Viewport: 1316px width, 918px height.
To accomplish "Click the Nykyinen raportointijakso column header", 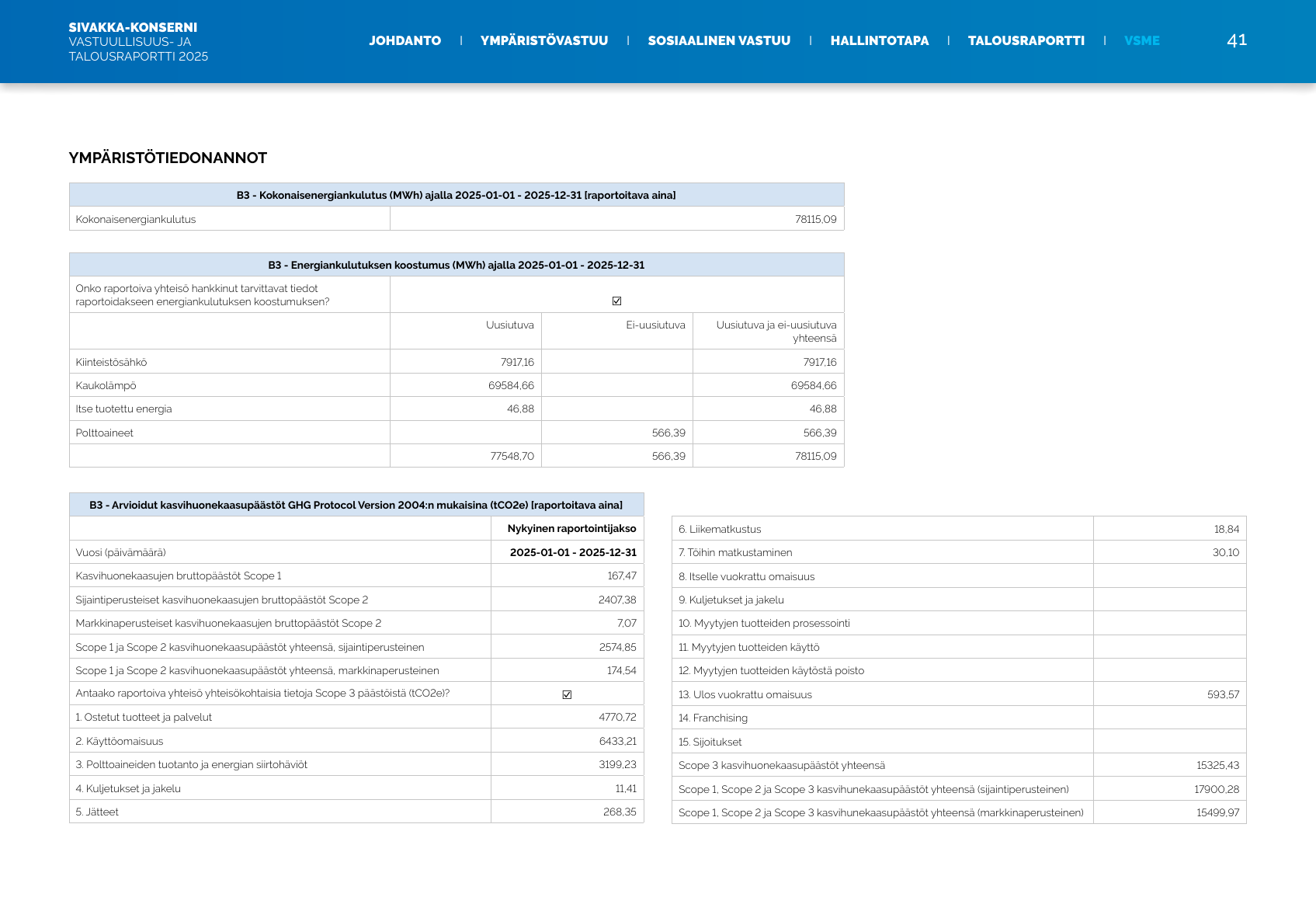I will pyautogui.click(x=572, y=528).
